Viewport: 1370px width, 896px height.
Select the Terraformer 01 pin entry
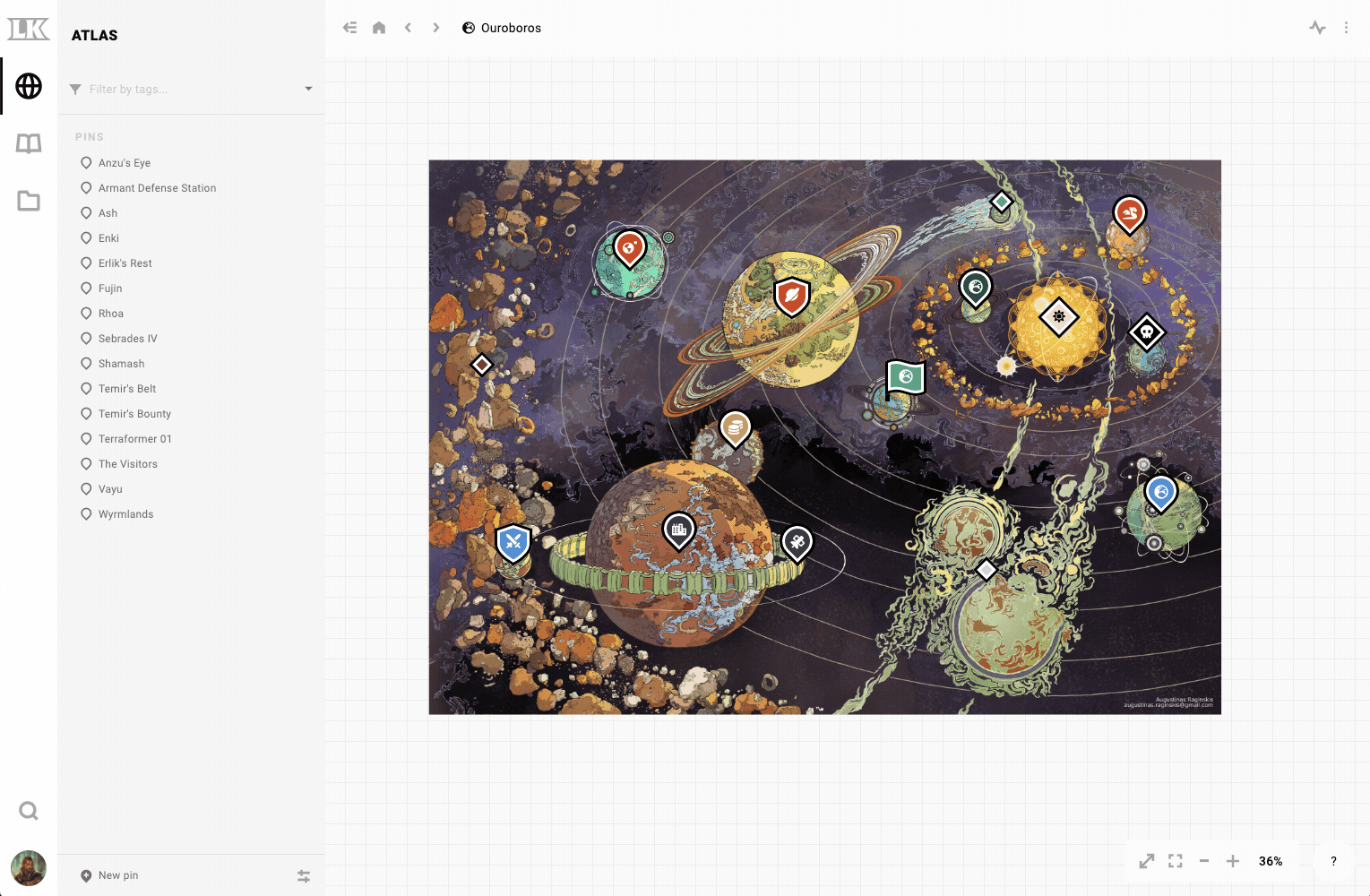(x=191, y=439)
